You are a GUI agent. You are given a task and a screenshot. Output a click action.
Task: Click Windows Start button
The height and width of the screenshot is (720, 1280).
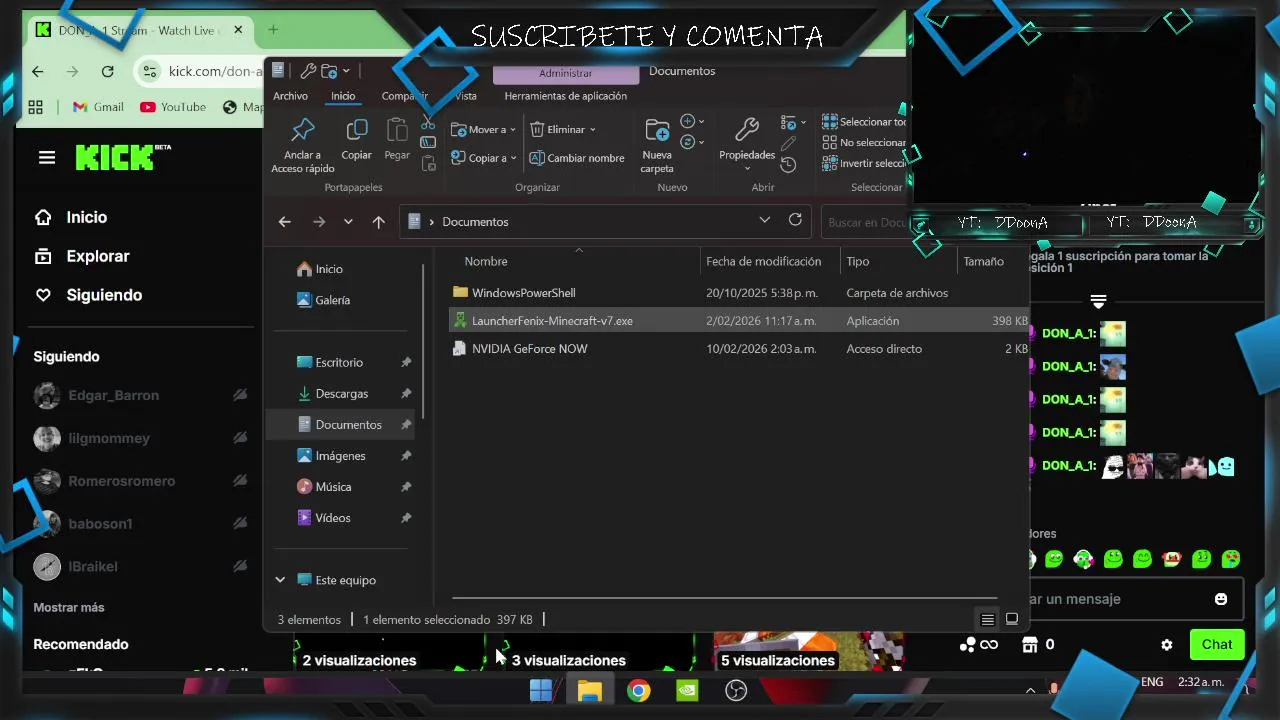coord(541,691)
